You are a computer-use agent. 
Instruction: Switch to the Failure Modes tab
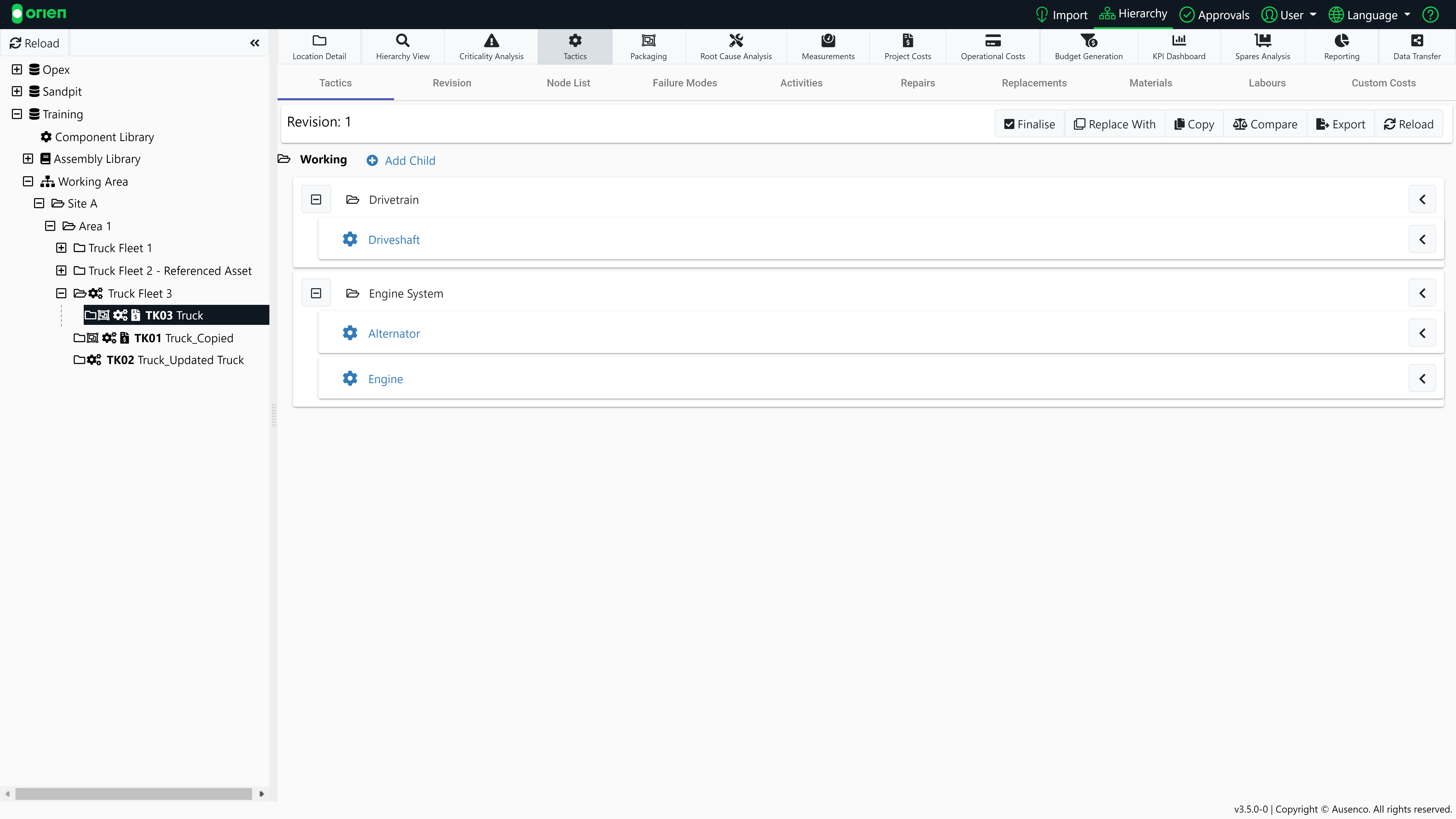pyautogui.click(x=684, y=82)
